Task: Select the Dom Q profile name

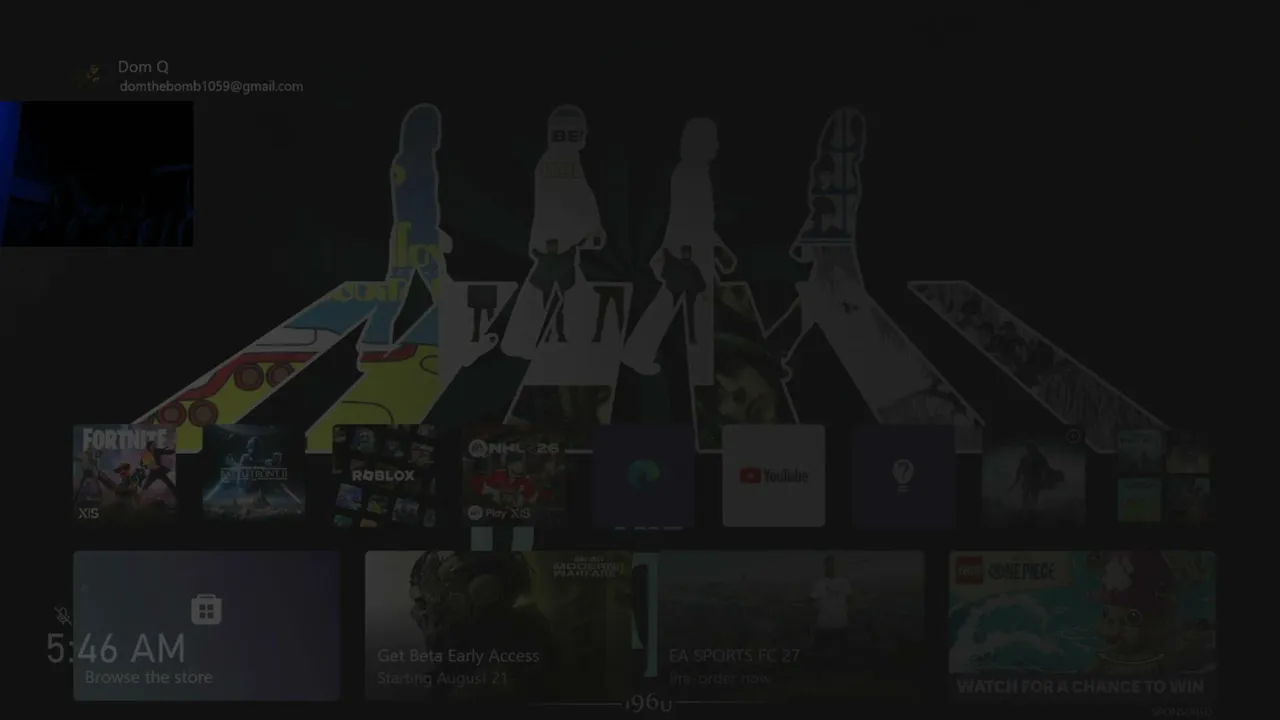Action: click(x=143, y=67)
